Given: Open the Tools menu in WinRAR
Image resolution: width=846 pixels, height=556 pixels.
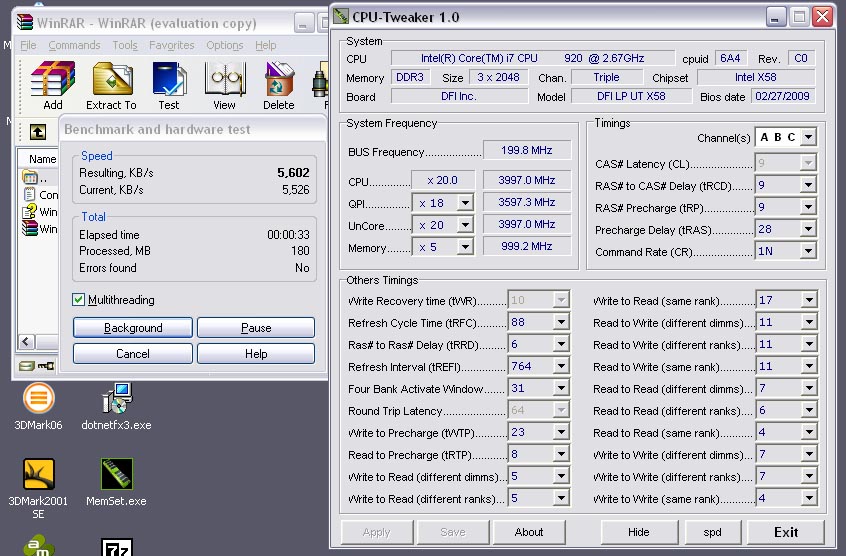Looking at the screenshot, I should [x=125, y=45].
